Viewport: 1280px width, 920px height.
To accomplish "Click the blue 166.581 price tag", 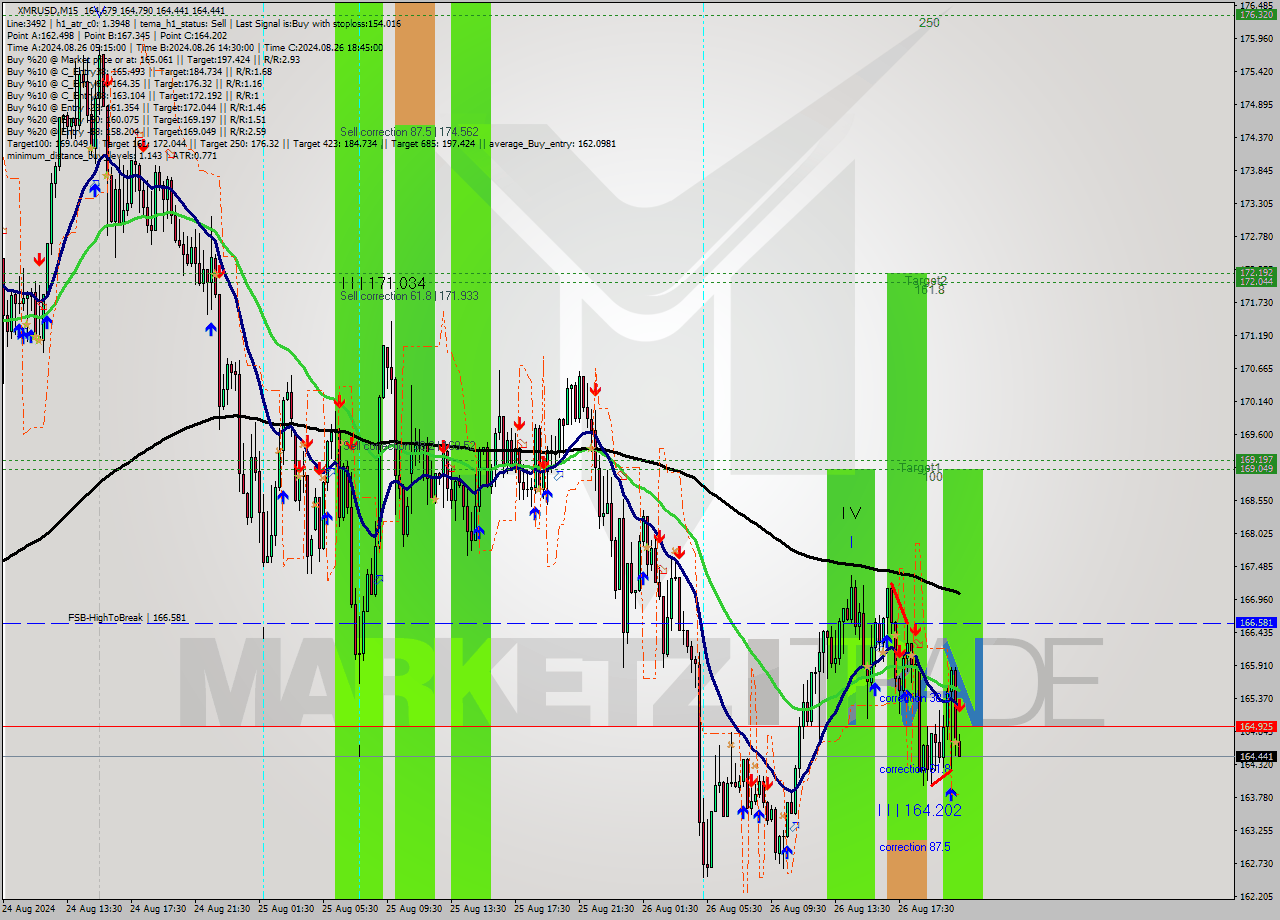I will tap(1256, 622).
